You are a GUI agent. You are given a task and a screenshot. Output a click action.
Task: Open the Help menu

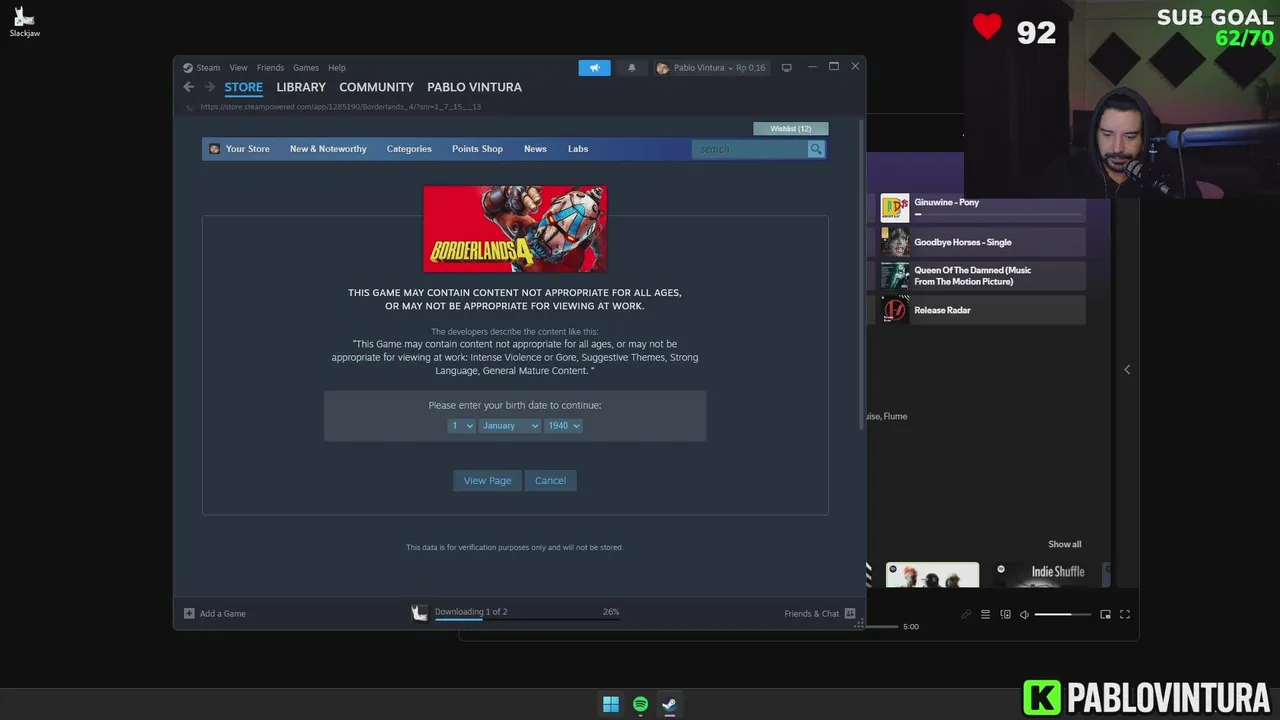[337, 68]
